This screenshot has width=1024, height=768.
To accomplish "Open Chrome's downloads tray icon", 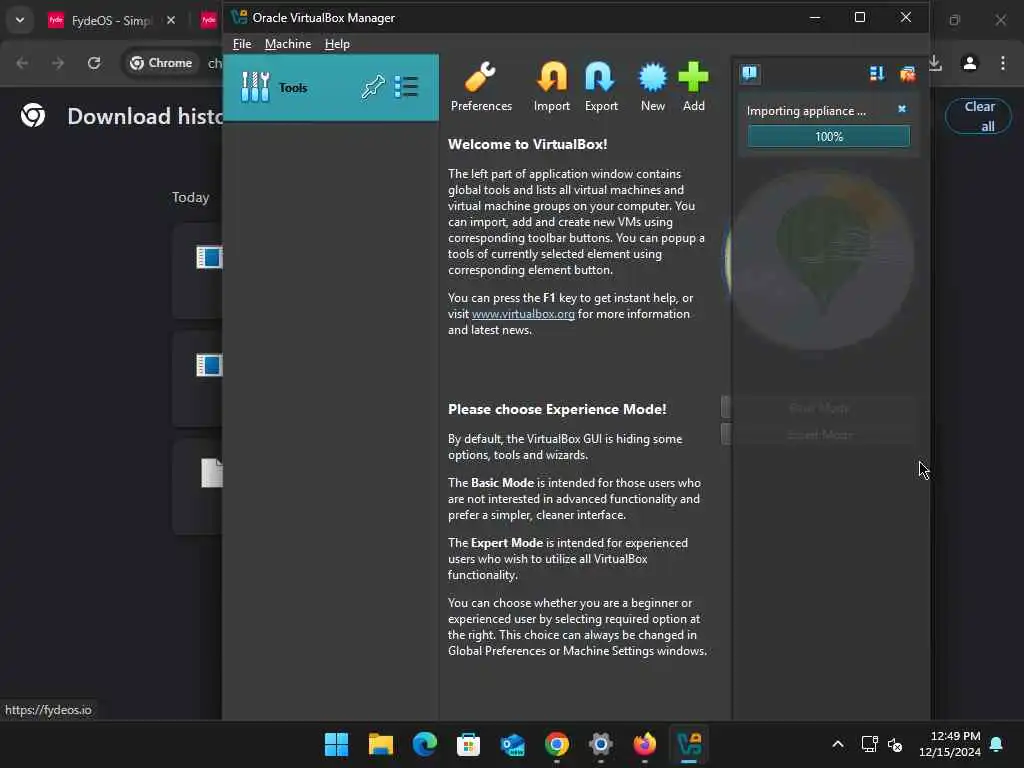I will pyautogui.click(x=935, y=63).
